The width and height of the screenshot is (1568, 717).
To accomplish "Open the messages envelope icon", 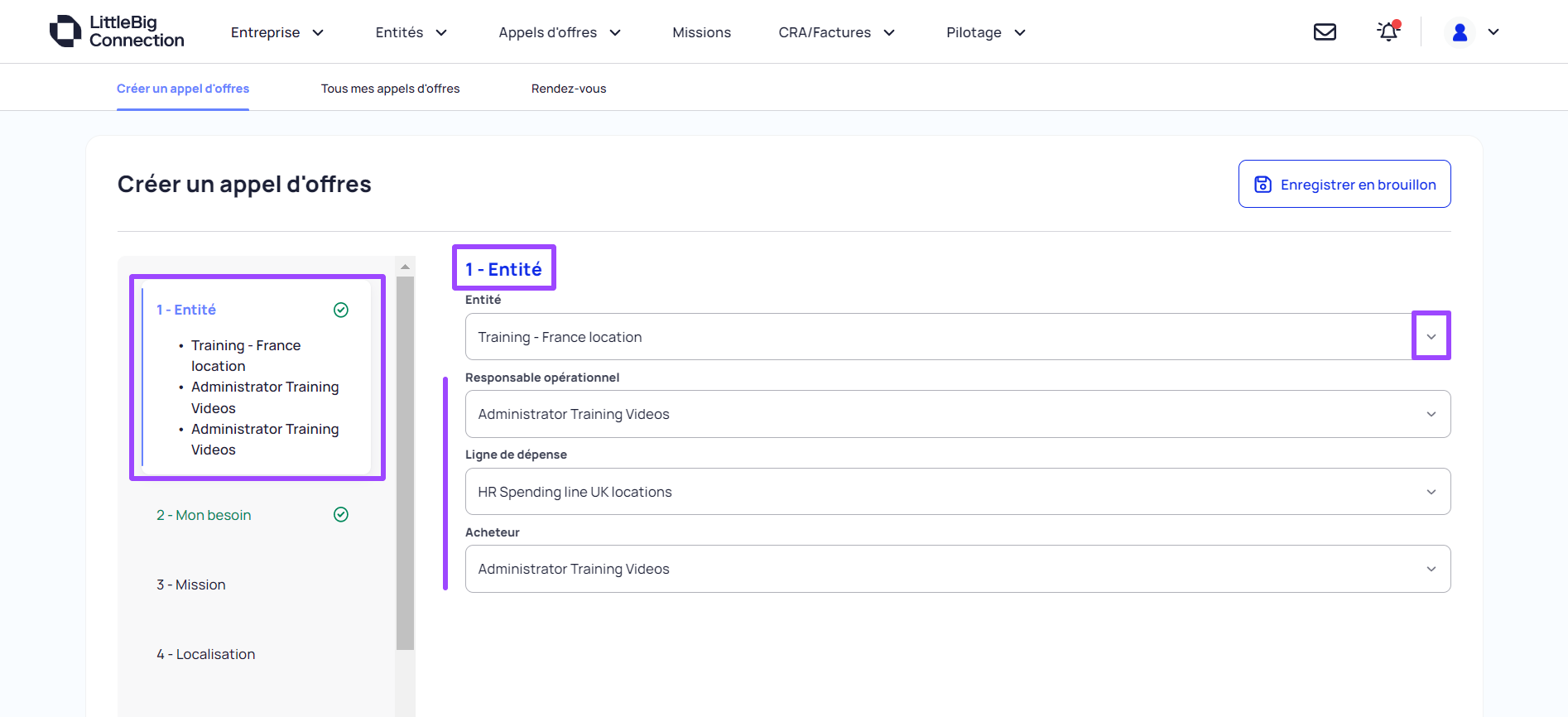I will pyautogui.click(x=1325, y=32).
